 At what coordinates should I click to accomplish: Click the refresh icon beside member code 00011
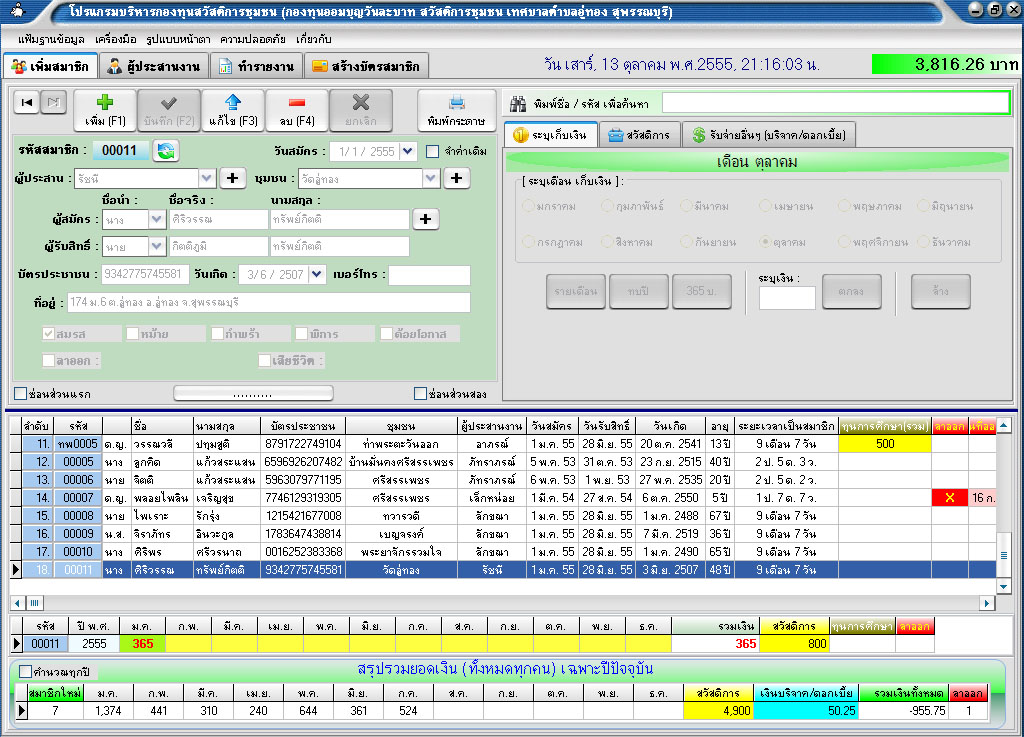[x=165, y=151]
